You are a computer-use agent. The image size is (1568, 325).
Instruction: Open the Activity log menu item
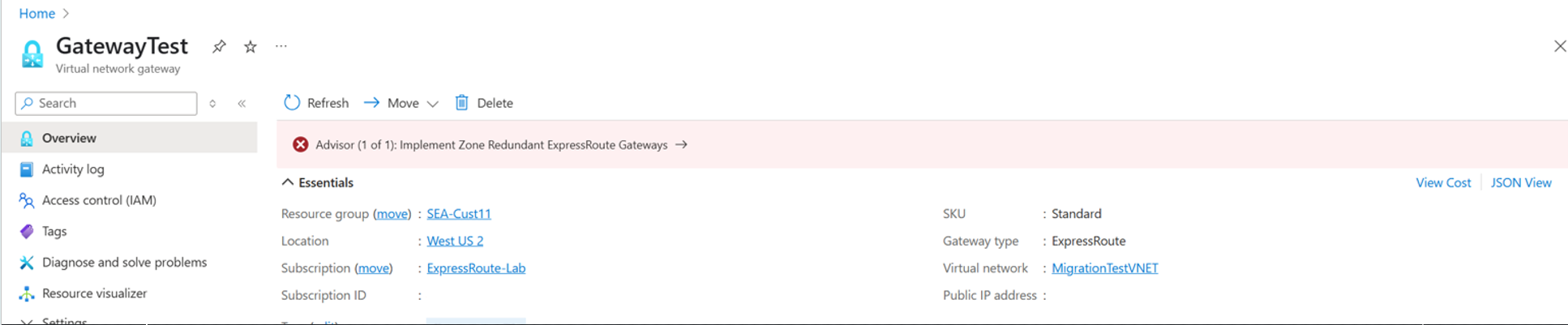click(73, 169)
